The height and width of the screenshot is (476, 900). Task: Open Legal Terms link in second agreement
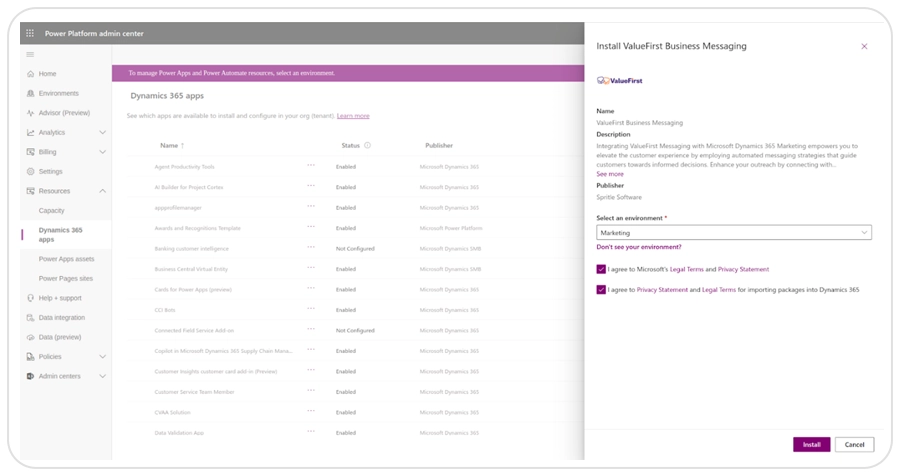point(719,290)
